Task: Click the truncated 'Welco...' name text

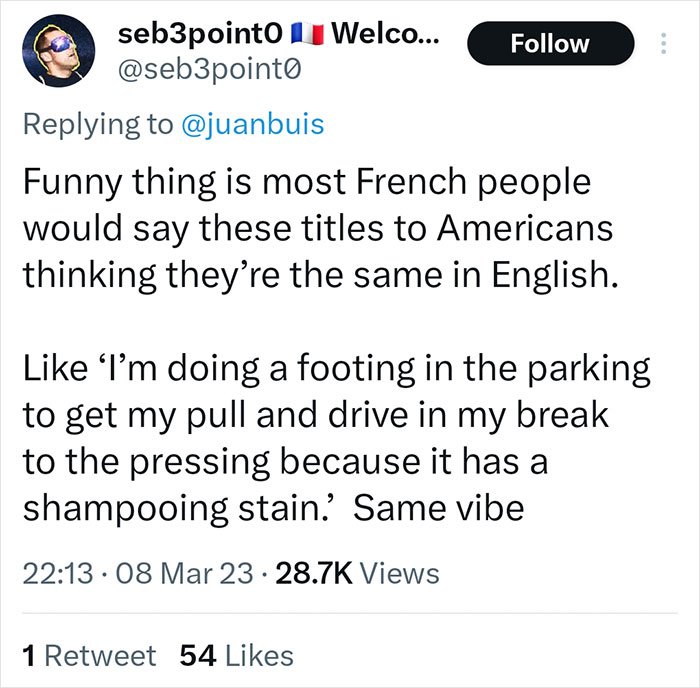Action: (x=385, y=33)
